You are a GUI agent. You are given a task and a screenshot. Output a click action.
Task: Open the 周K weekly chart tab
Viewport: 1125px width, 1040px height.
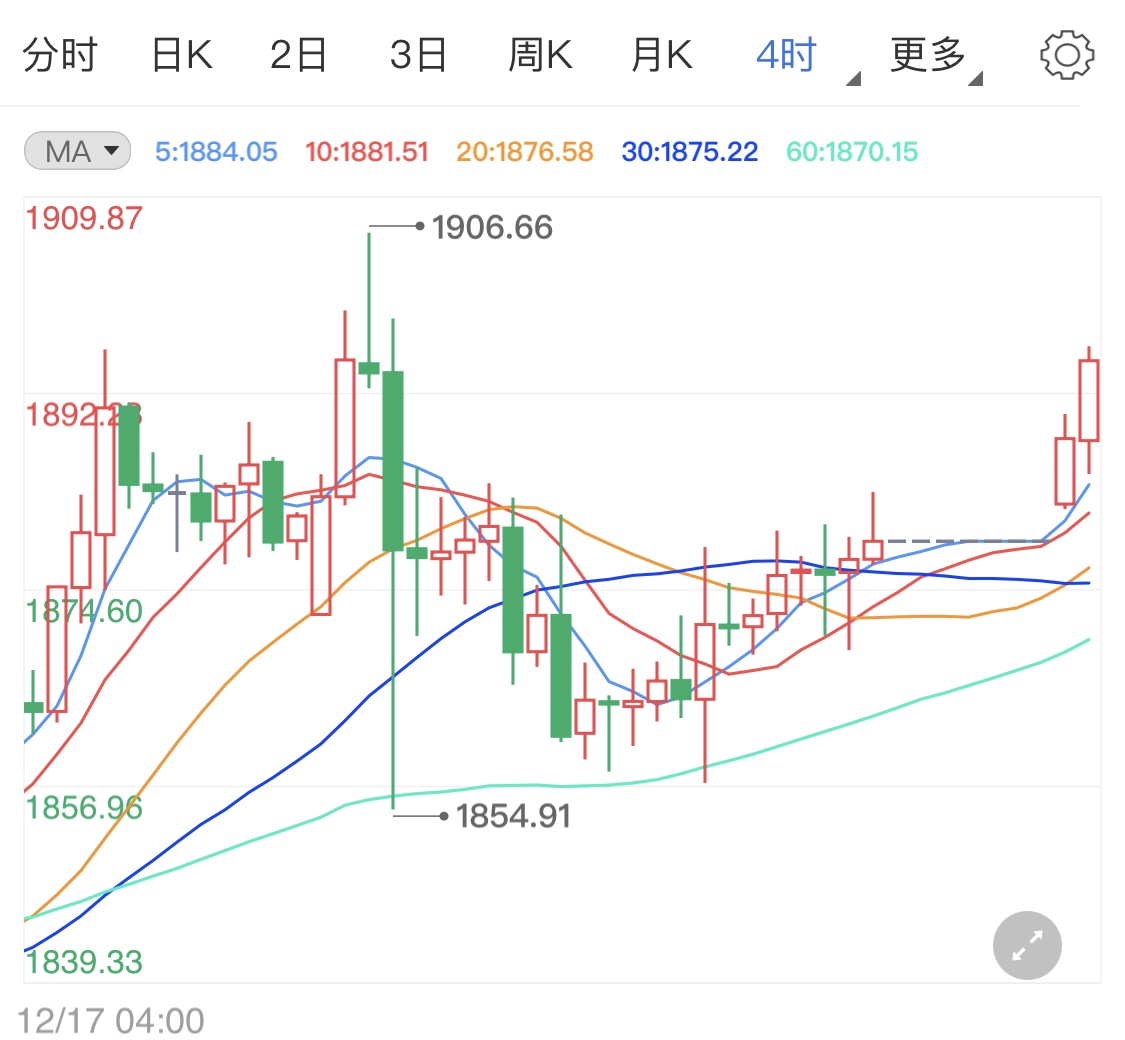click(540, 55)
